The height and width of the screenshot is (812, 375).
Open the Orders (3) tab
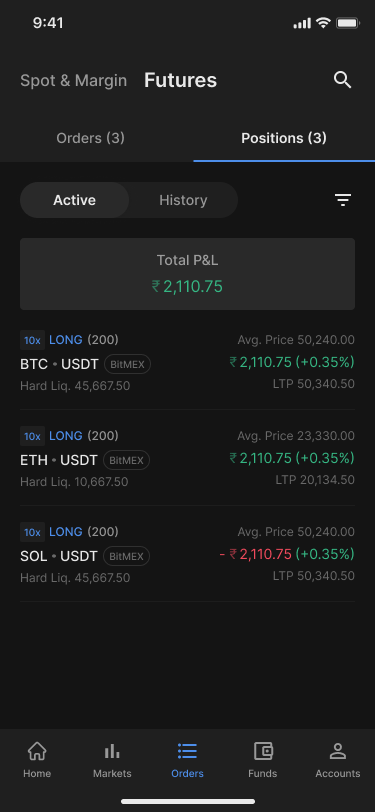(91, 138)
